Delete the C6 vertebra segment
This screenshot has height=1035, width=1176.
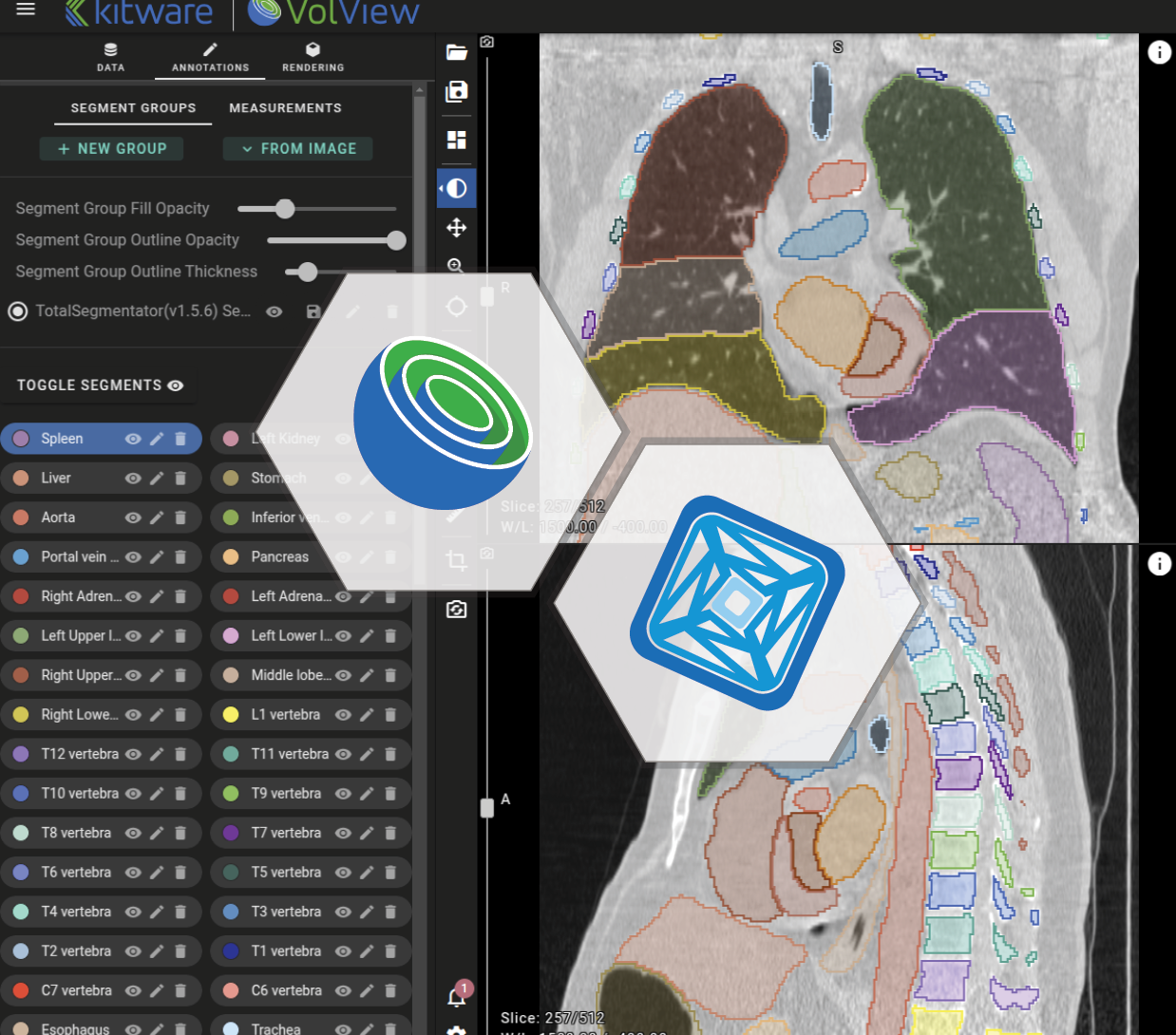point(390,990)
